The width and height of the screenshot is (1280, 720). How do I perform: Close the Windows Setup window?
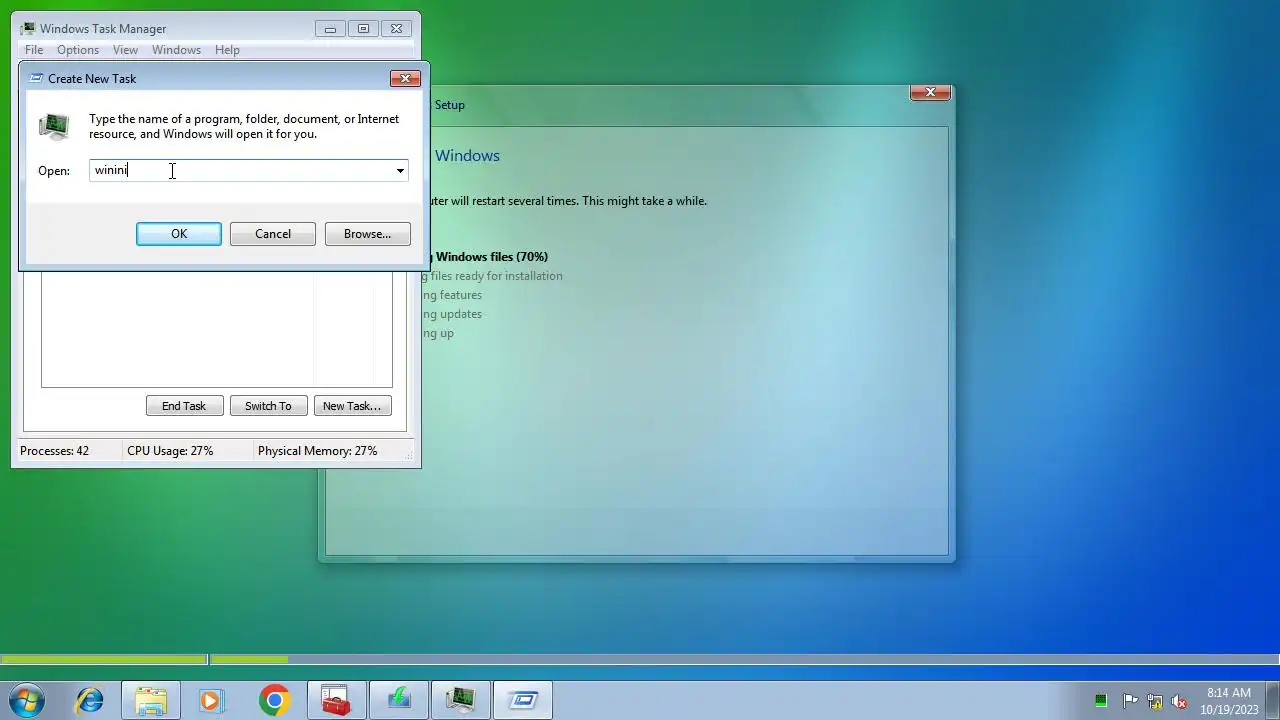(x=930, y=92)
